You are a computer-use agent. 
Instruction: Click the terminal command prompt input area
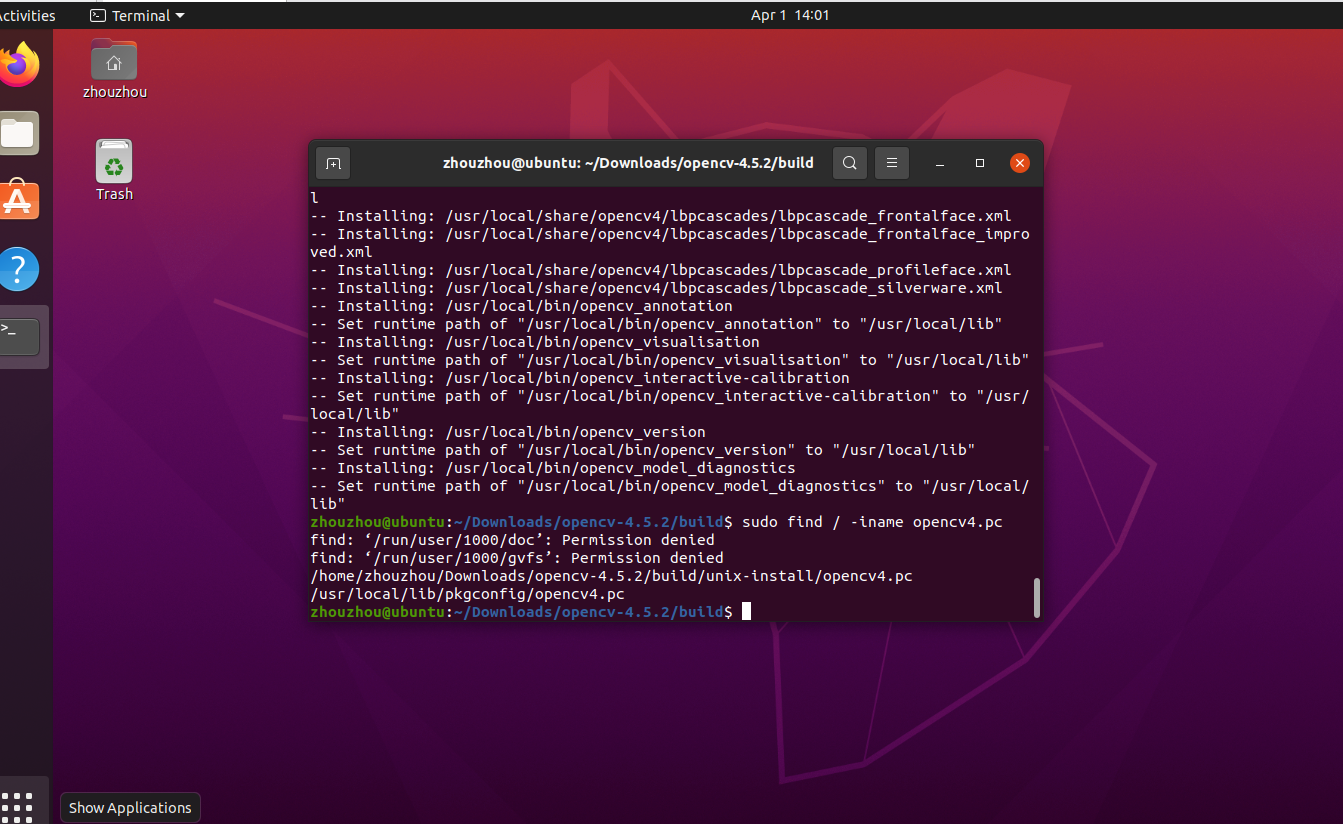coord(746,611)
